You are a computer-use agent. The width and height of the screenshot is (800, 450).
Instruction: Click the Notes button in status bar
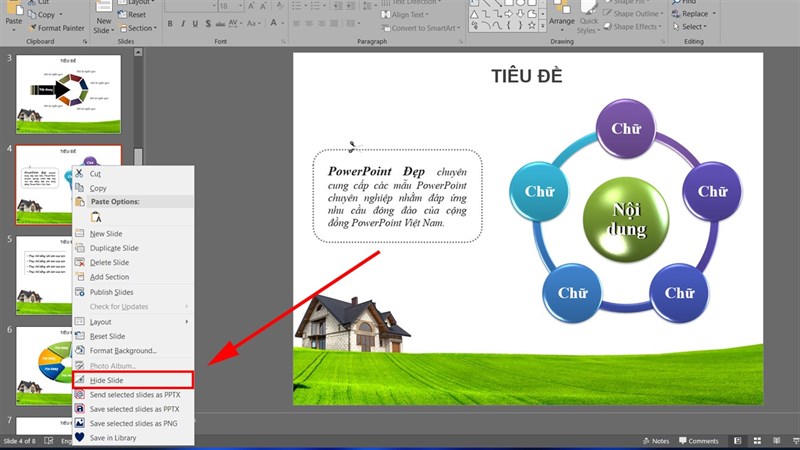tap(656, 441)
